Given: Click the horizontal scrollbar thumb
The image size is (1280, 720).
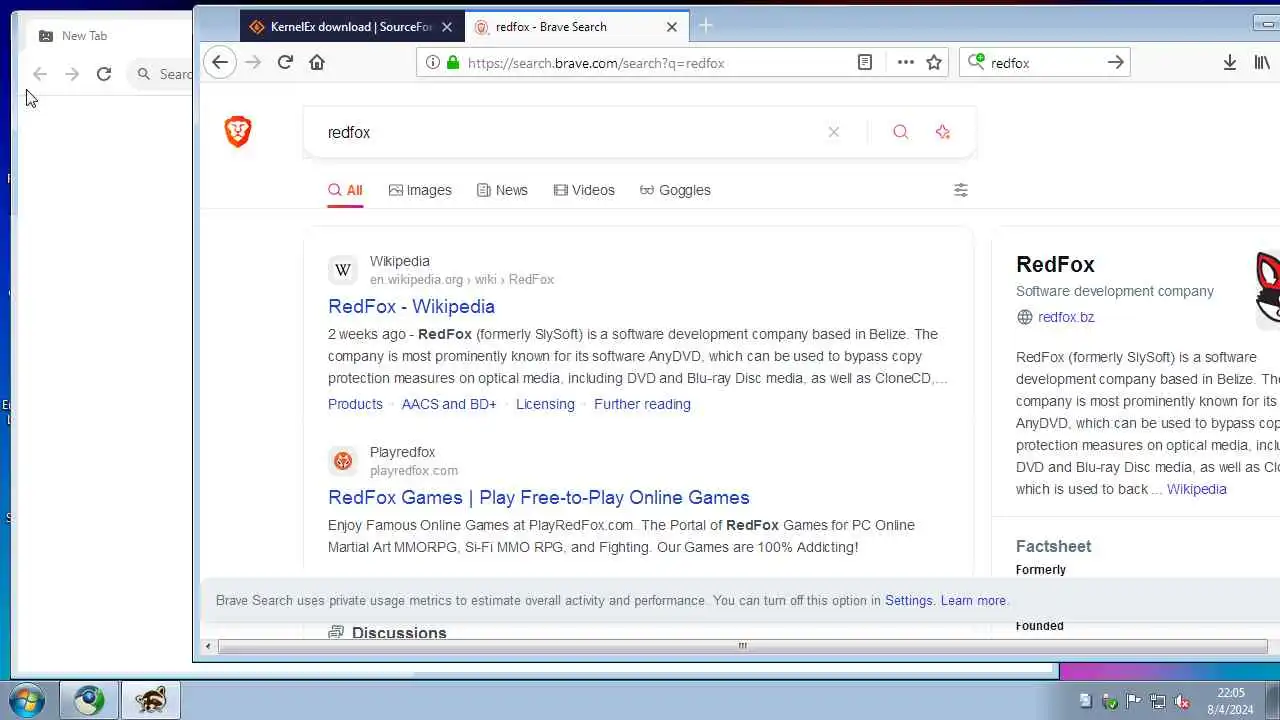Looking at the screenshot, I should tap(742, 646).
